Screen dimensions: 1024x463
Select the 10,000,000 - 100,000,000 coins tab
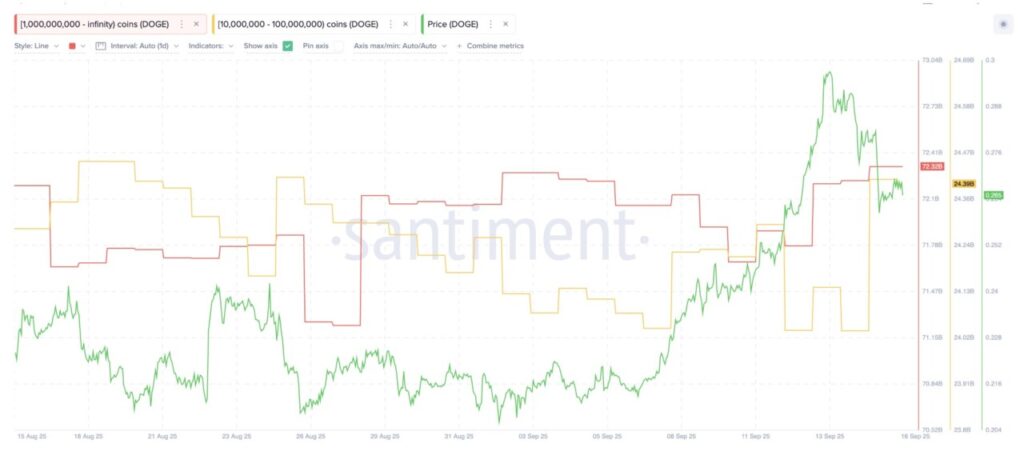(x=298, y=23)
